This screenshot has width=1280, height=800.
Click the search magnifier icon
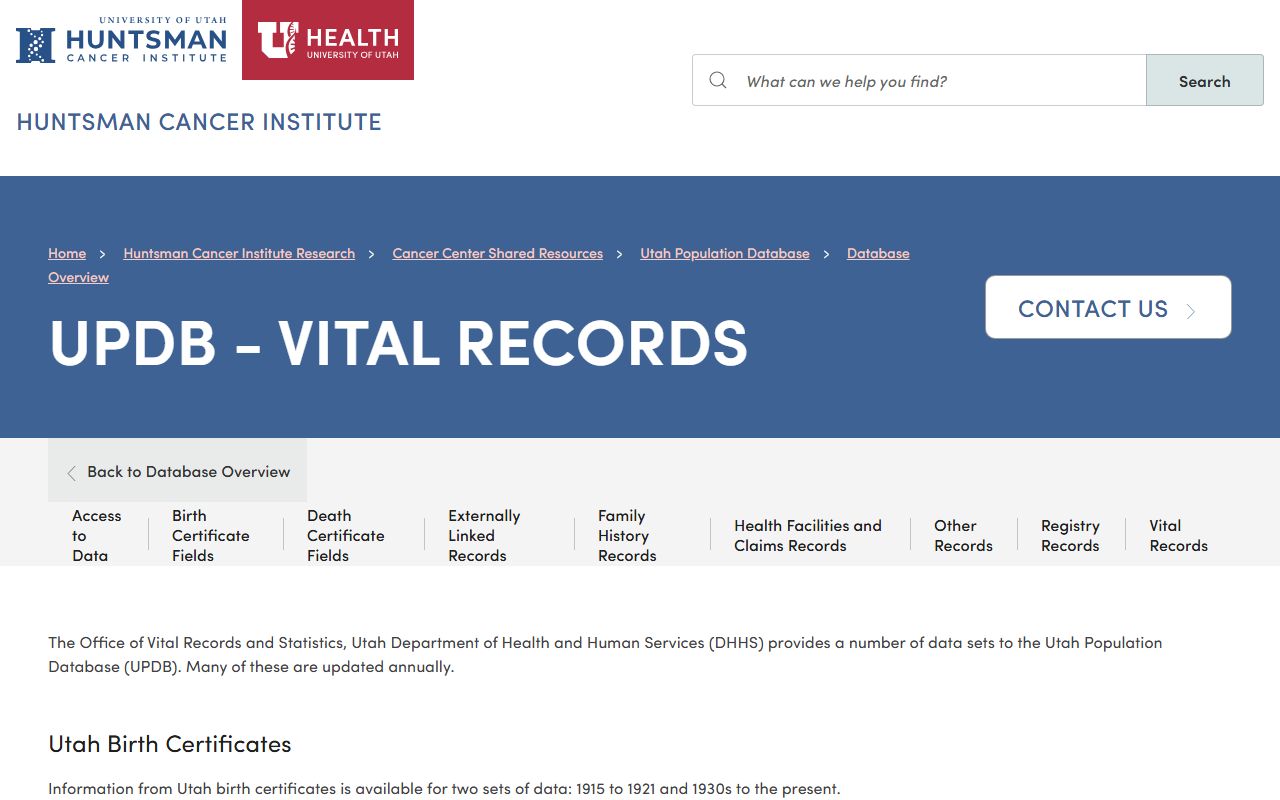[x=718, y=80]
